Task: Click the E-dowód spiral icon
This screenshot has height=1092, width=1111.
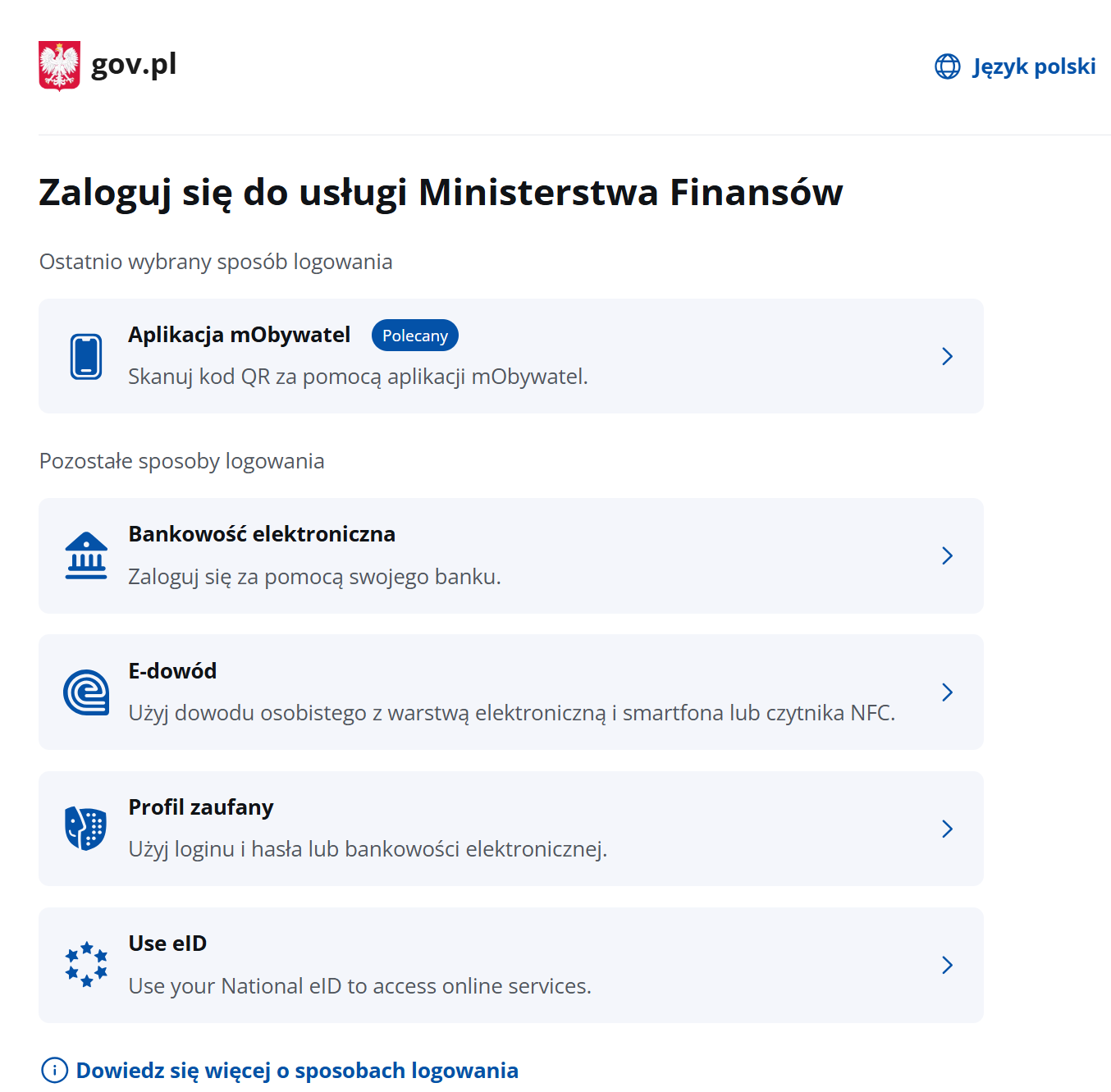Action: pyautogui.click(x=86, y=692)
